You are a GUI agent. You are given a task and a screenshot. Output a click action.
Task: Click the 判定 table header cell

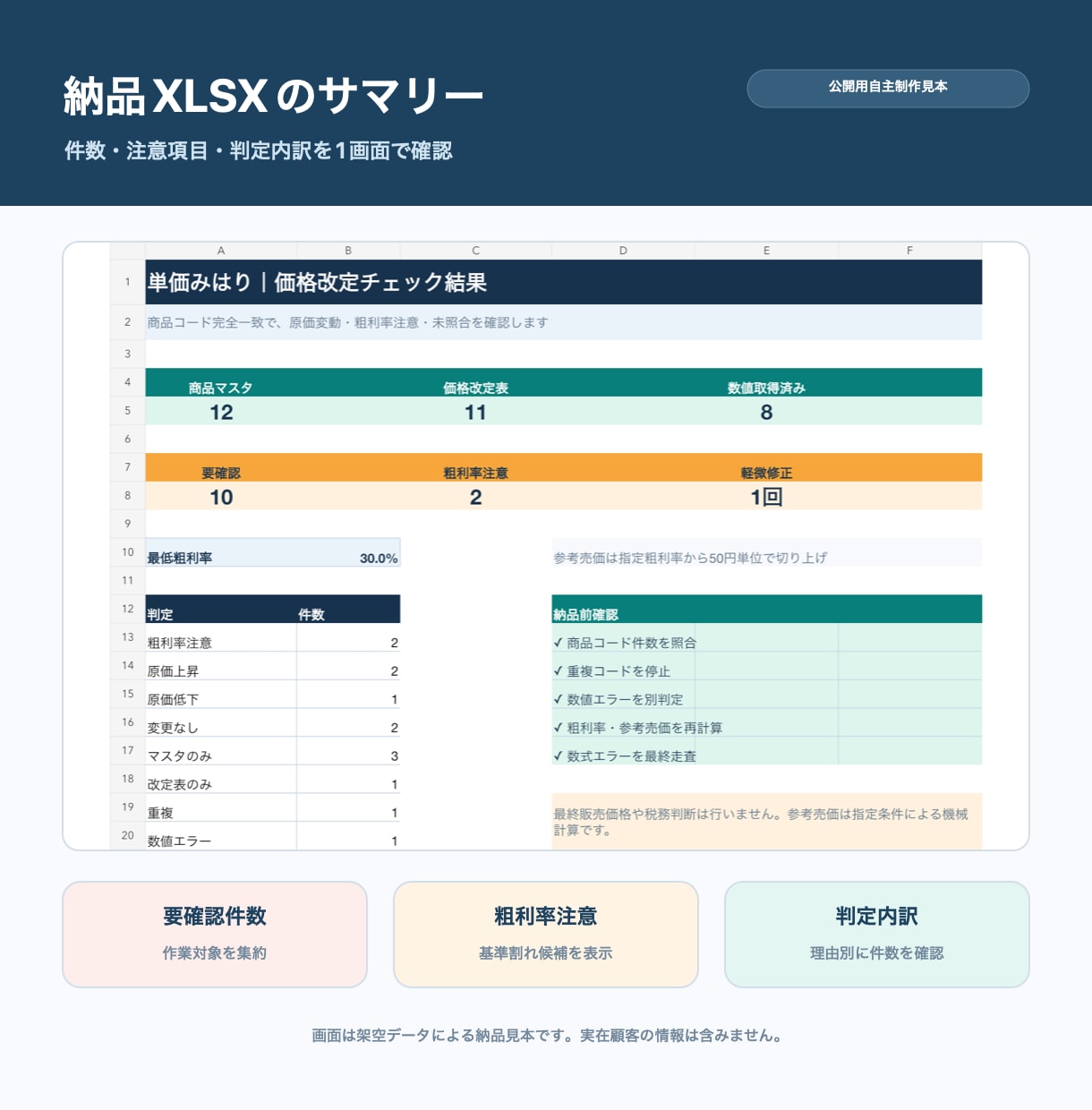point(221,609)
